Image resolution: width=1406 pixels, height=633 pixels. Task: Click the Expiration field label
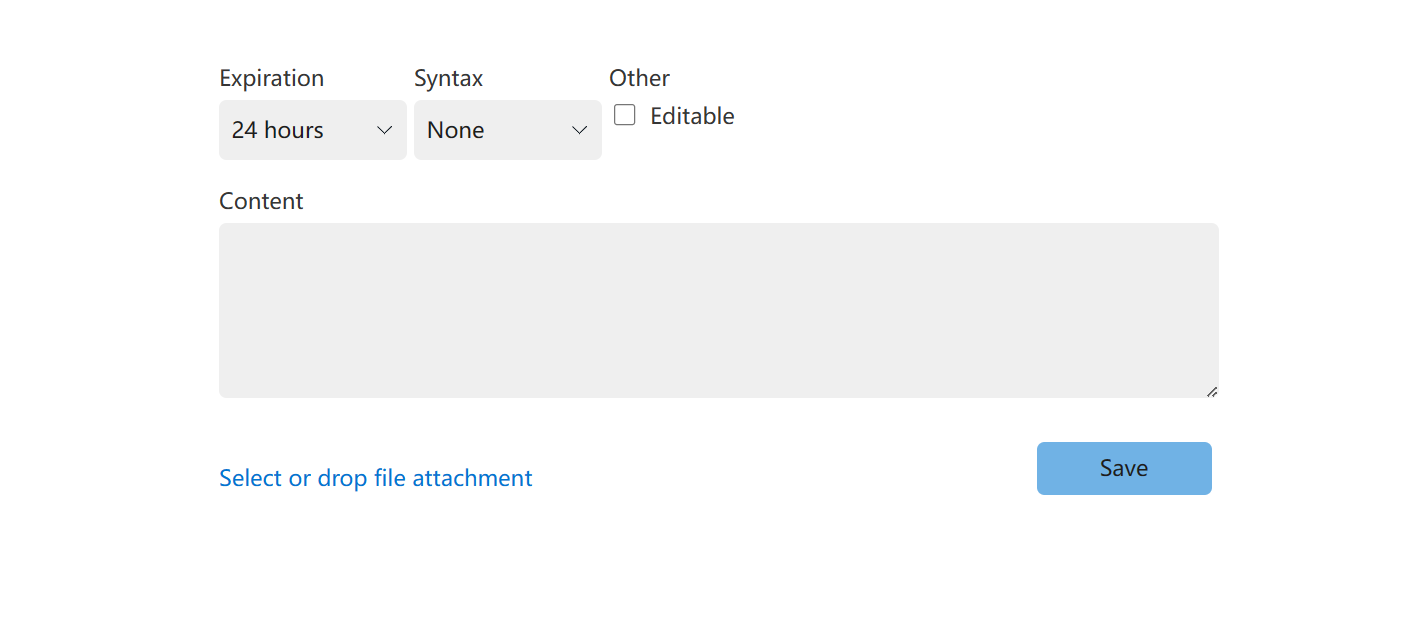pos(271,78)
